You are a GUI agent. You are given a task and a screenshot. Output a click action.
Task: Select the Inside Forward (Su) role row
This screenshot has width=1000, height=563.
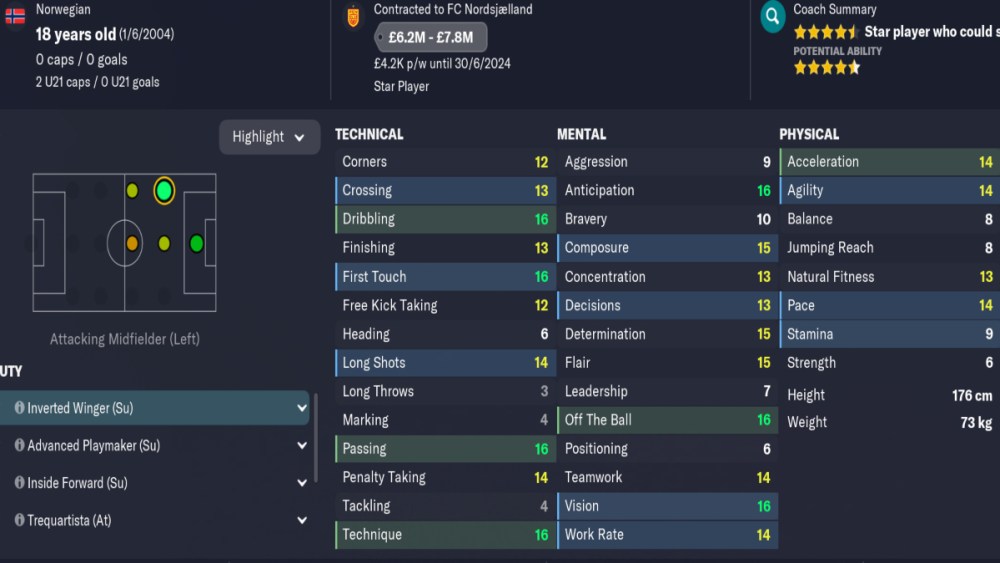coord(150,483)
